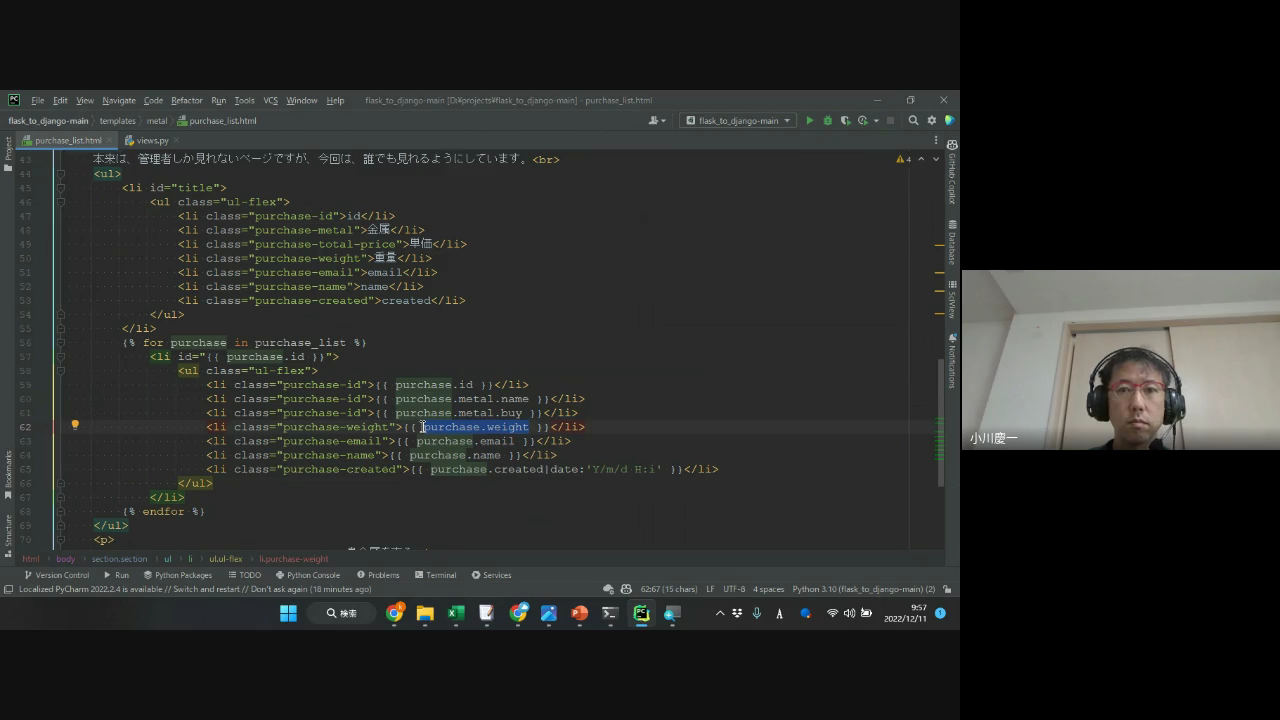The image size is (1280, 720).
Task: Run with Coverage using the shield icon
Action: point(845,121)
